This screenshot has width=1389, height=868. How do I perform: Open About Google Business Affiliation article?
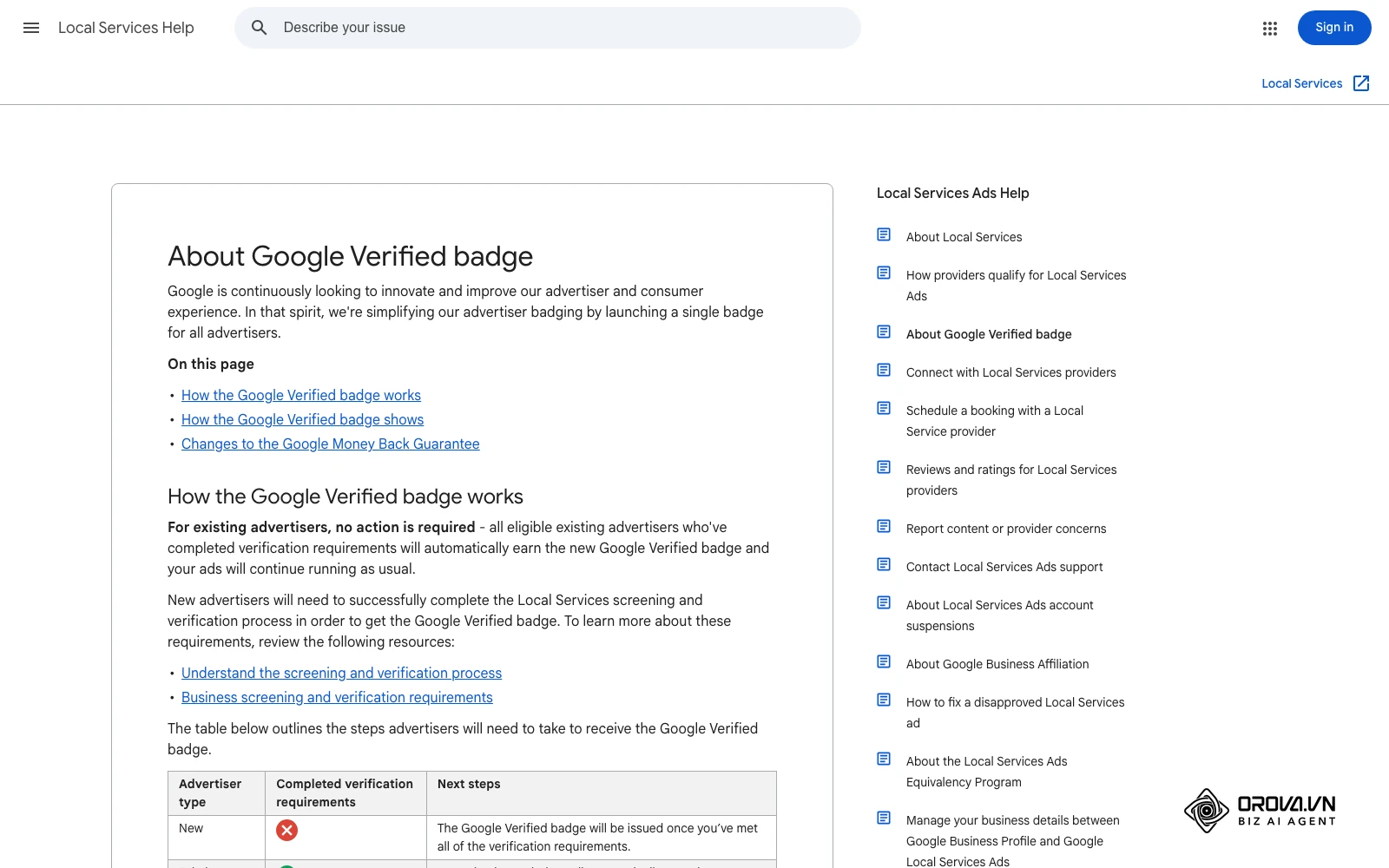click(997, 664)
